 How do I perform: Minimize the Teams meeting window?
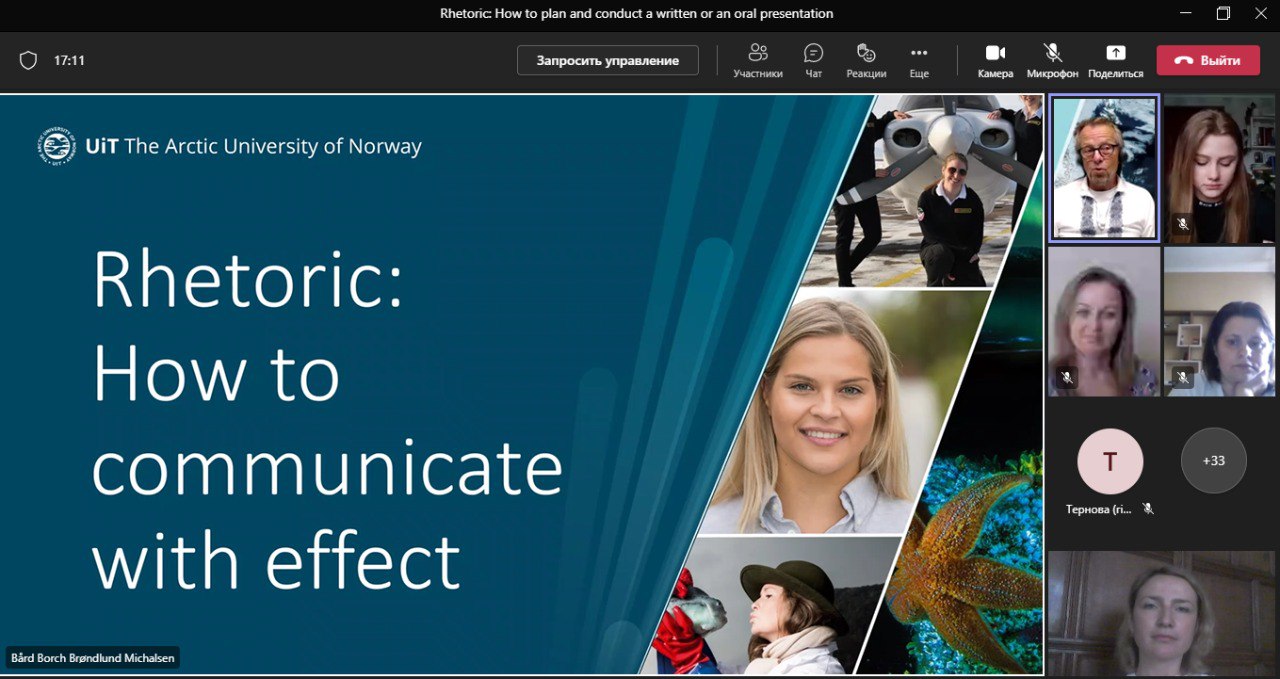(x=1186, y=14)
